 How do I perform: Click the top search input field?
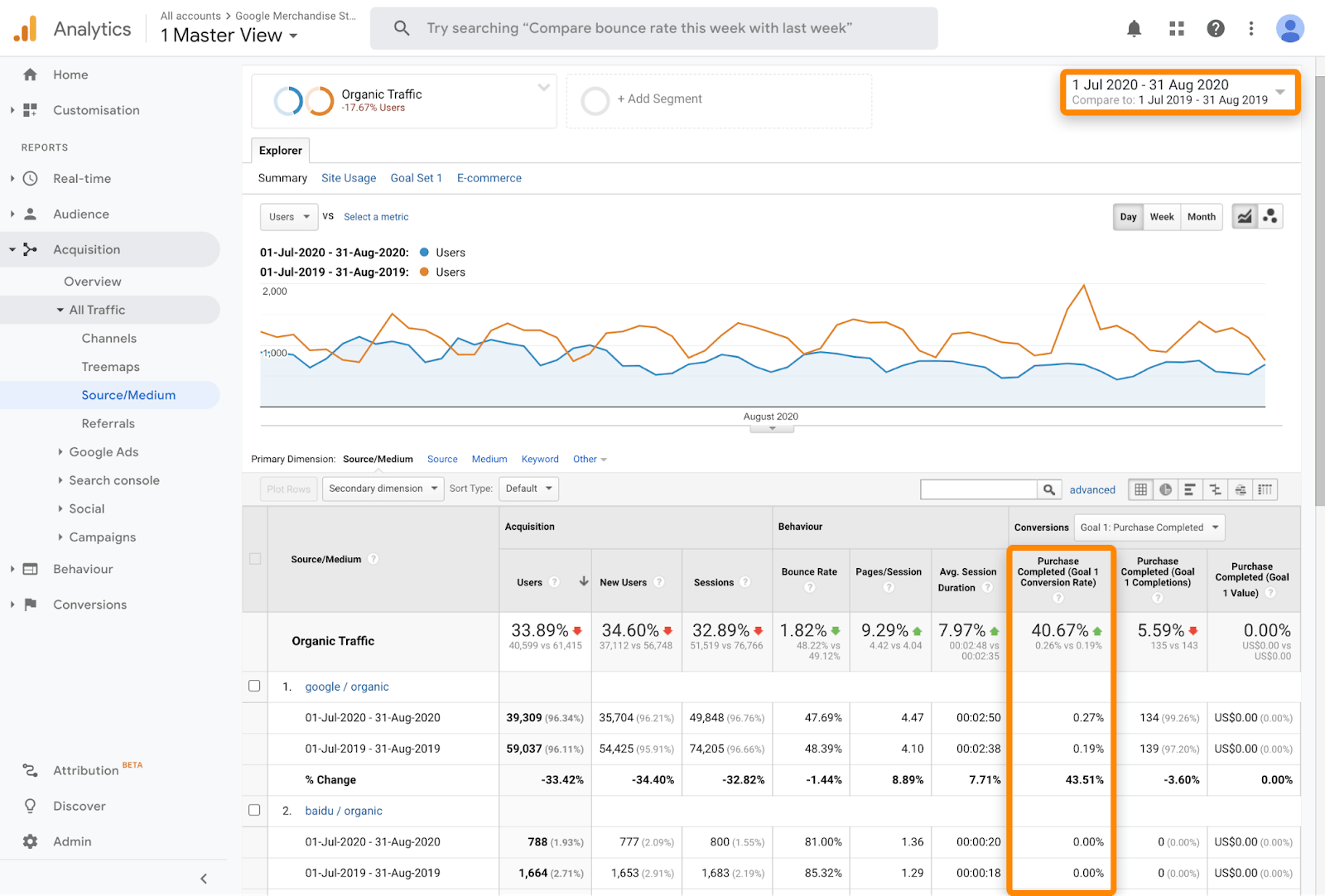[x=654, y=28]
